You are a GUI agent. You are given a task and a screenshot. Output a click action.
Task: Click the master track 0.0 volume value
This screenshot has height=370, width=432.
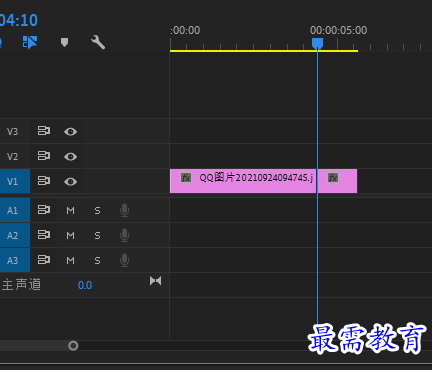[x=85, y=285]
